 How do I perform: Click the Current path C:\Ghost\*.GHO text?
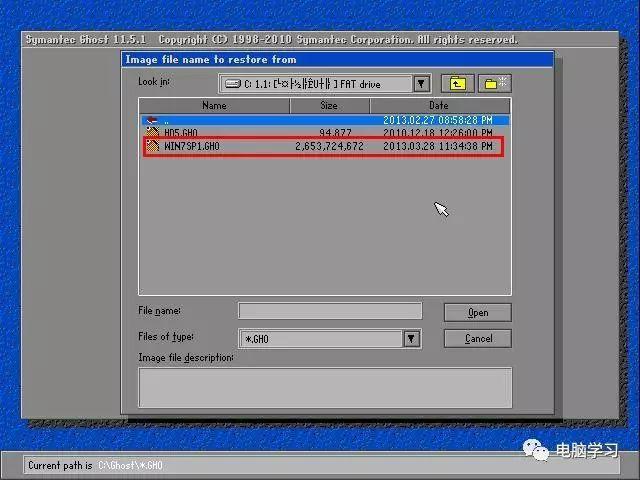(x=130, y=465)
